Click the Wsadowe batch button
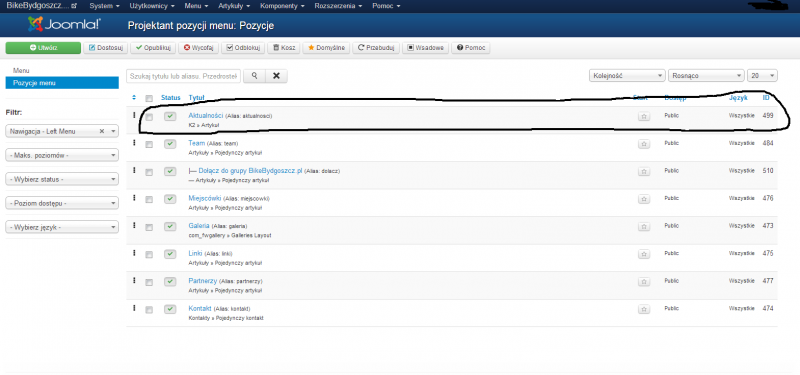 (426, 47)
